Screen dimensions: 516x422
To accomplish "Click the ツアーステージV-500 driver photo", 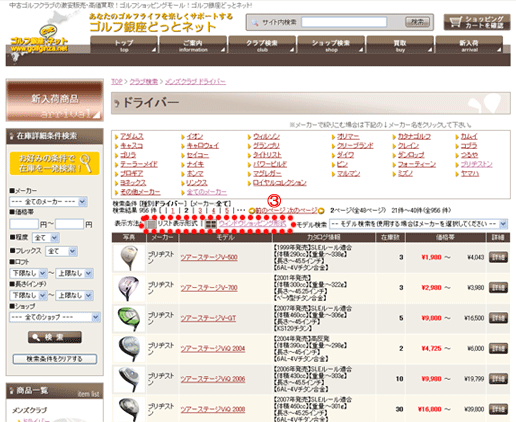I will tap(129, 258).
